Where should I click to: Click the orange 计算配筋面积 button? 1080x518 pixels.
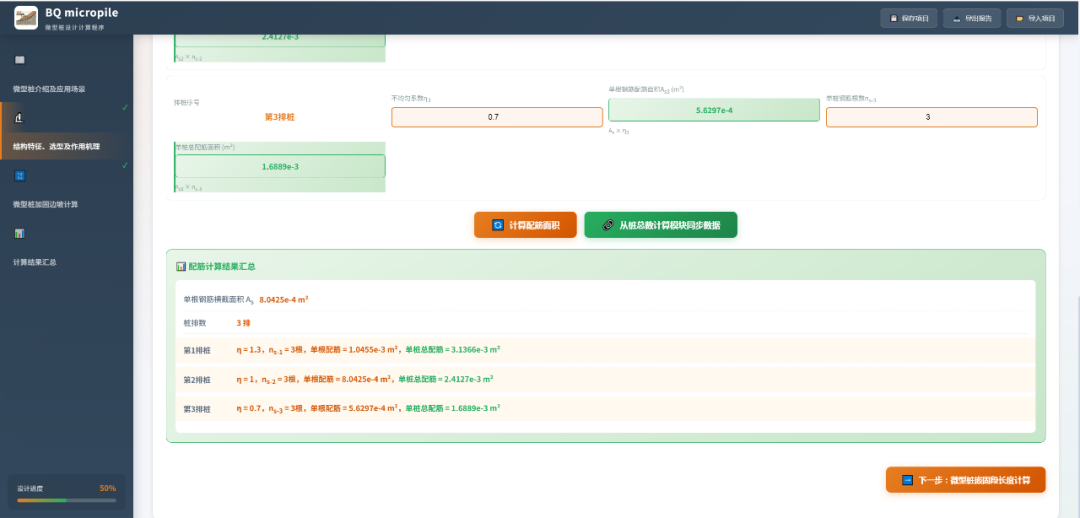pyautogui.click(x=525, y=225)
